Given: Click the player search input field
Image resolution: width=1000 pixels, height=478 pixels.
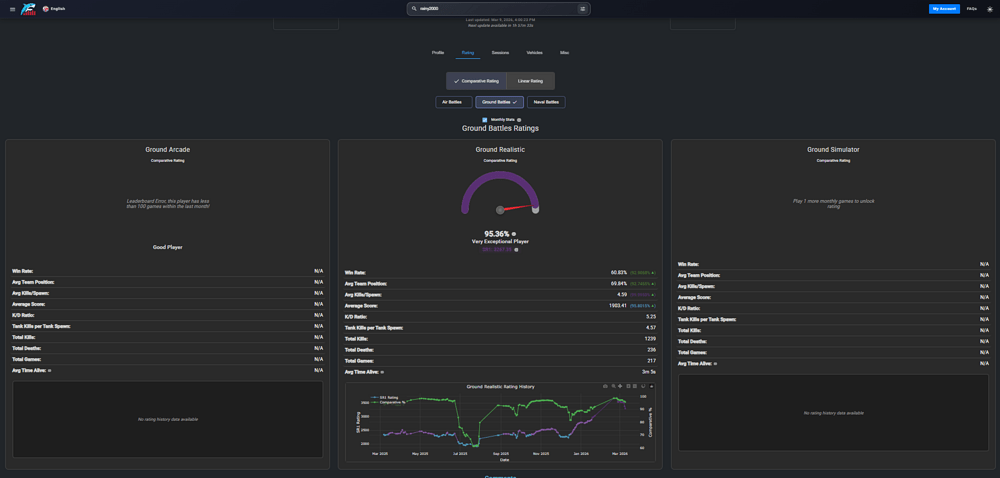Looking at the screenshot, I should (495, 9).
